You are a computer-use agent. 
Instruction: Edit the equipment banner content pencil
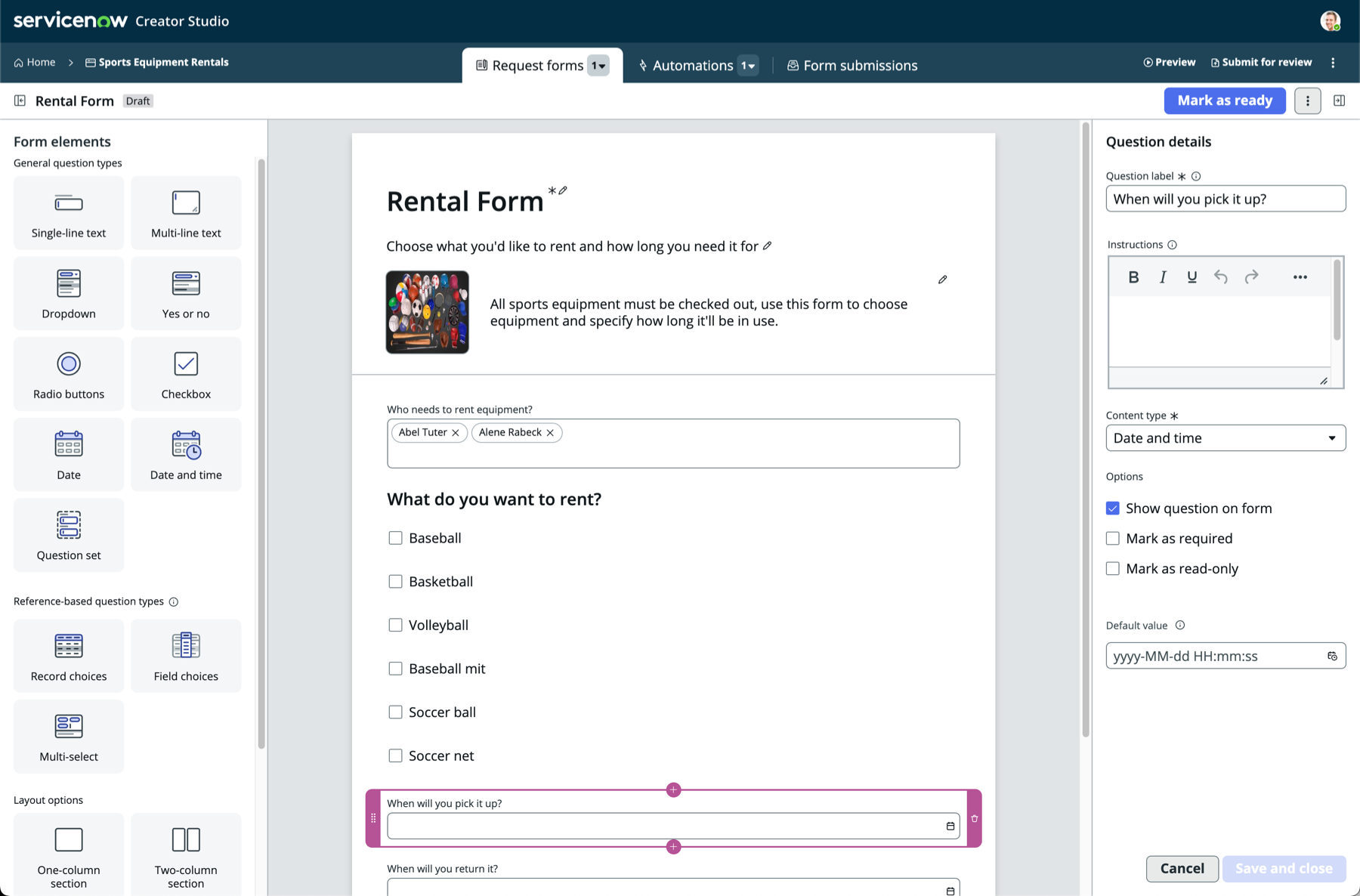[942, 280]
